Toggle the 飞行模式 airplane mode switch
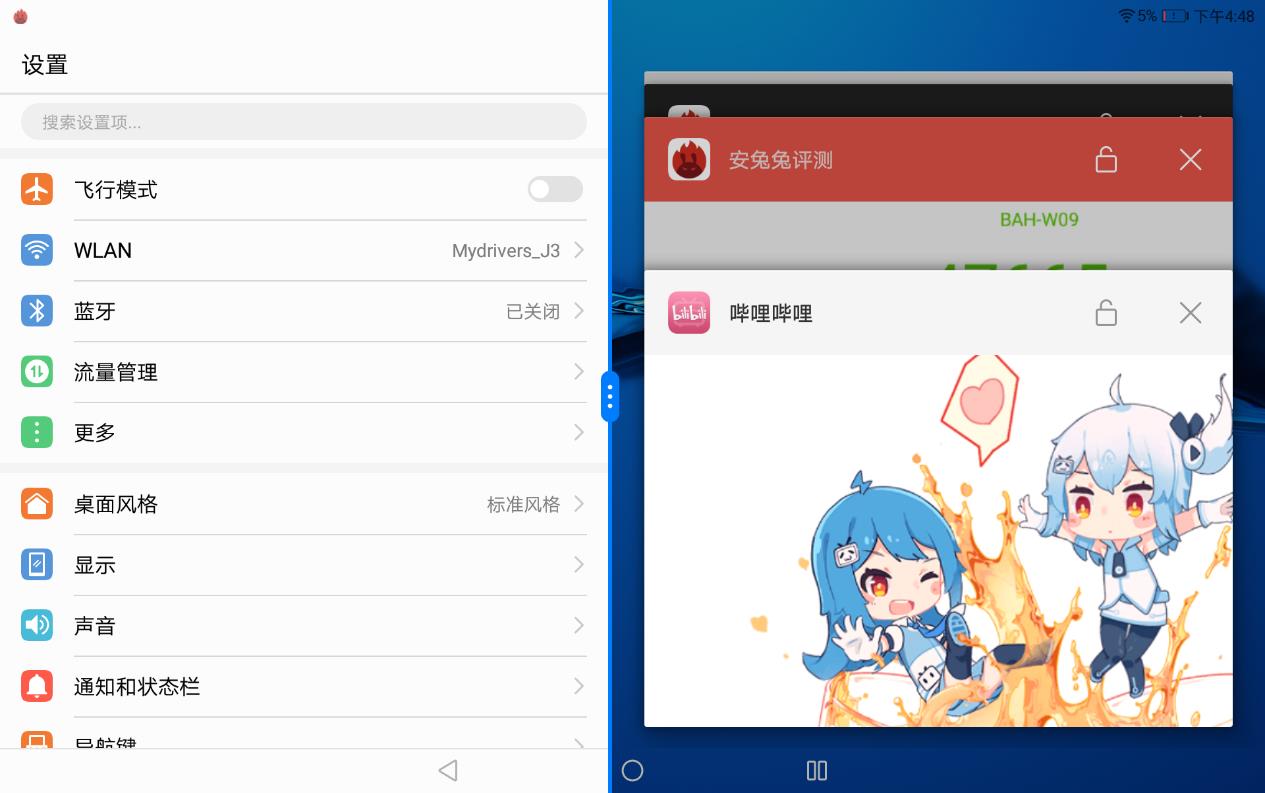This screenshot has height=793, width=1265. pyautogui.click(x=555, y=189)
